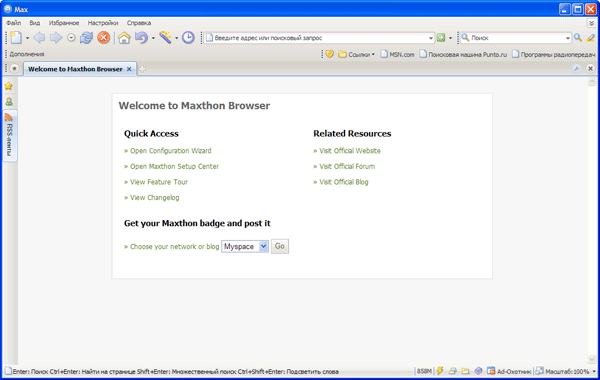This screenshot has height=380, width=600.
Task: Toggle the Ad-Охотник ad blocker
Action: point(509,371)
